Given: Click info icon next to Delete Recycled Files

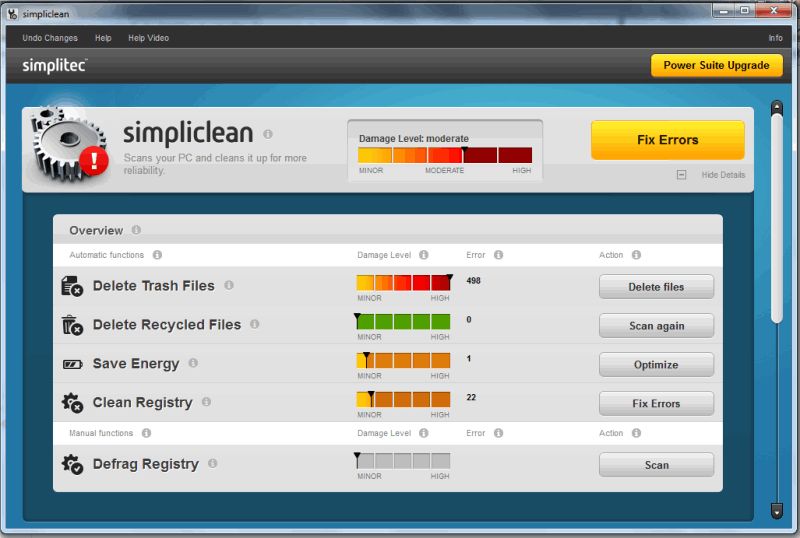Looking at the screenshot, I should pyautogui.click(x=255, y=324).
